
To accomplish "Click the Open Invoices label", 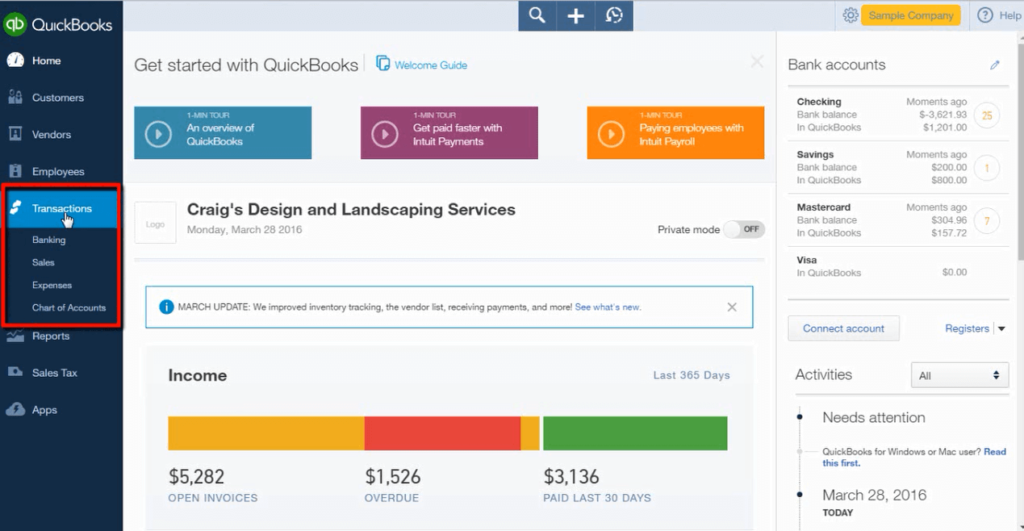I will click(x=213, y=498).
